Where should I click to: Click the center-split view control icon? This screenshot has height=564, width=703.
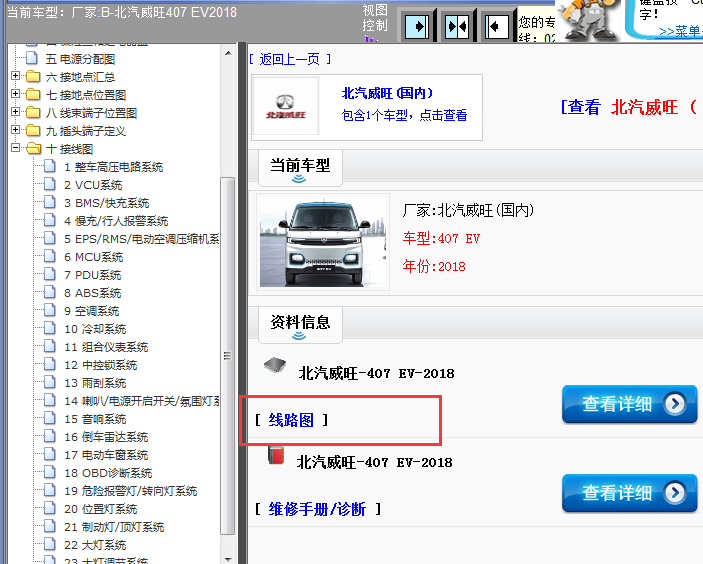coord(456,26)
